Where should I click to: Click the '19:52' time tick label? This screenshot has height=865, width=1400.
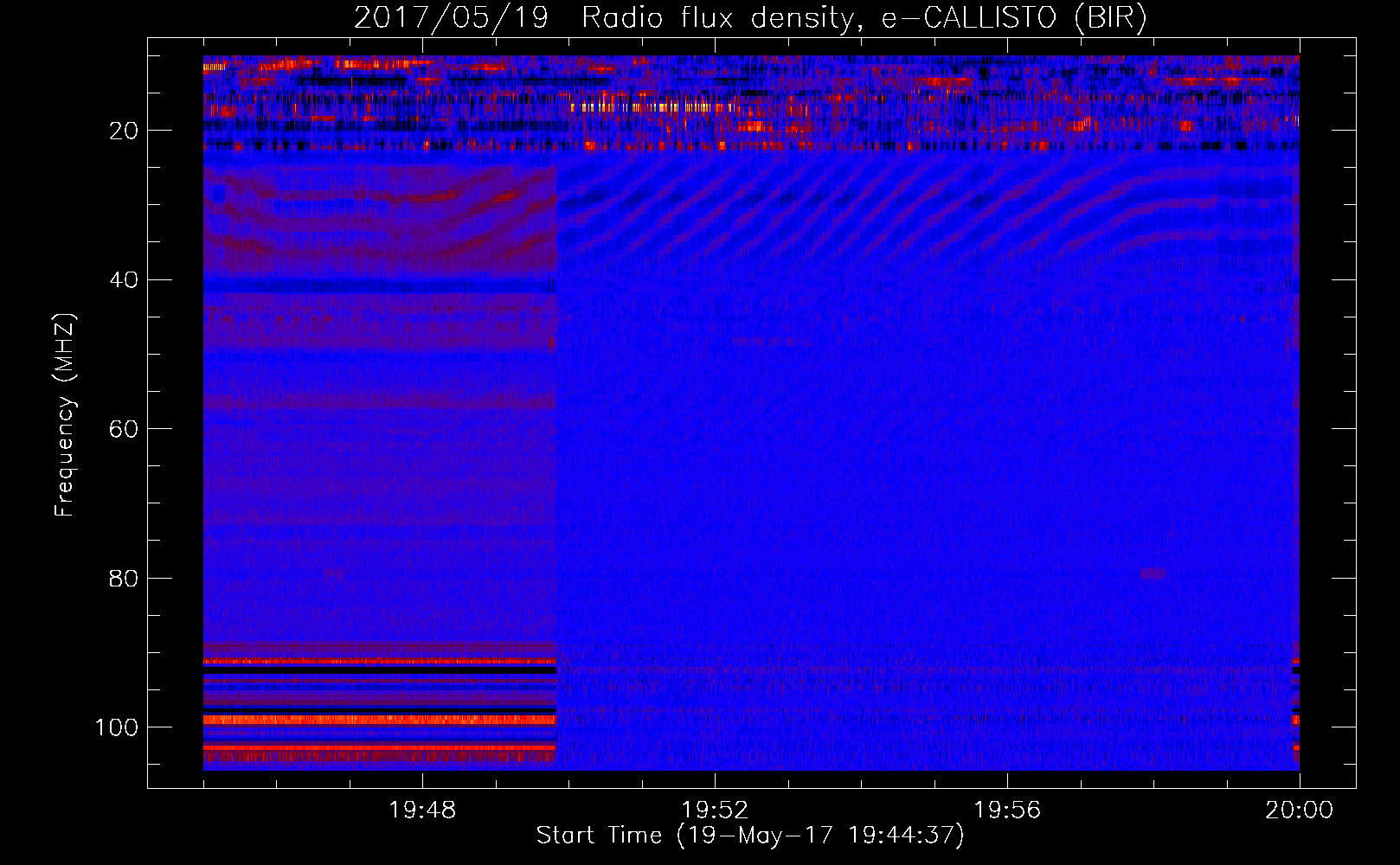pos(715,811)
